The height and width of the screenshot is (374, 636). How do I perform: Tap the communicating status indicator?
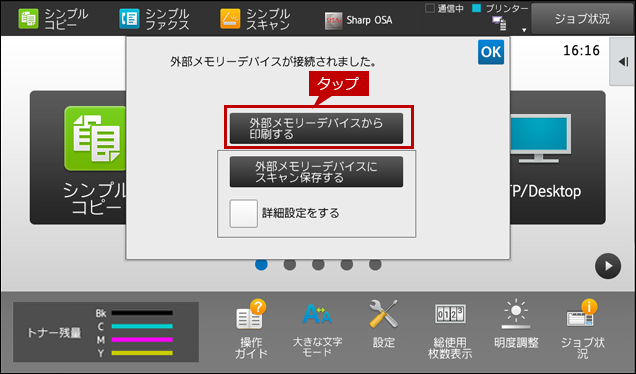(444, 9)
